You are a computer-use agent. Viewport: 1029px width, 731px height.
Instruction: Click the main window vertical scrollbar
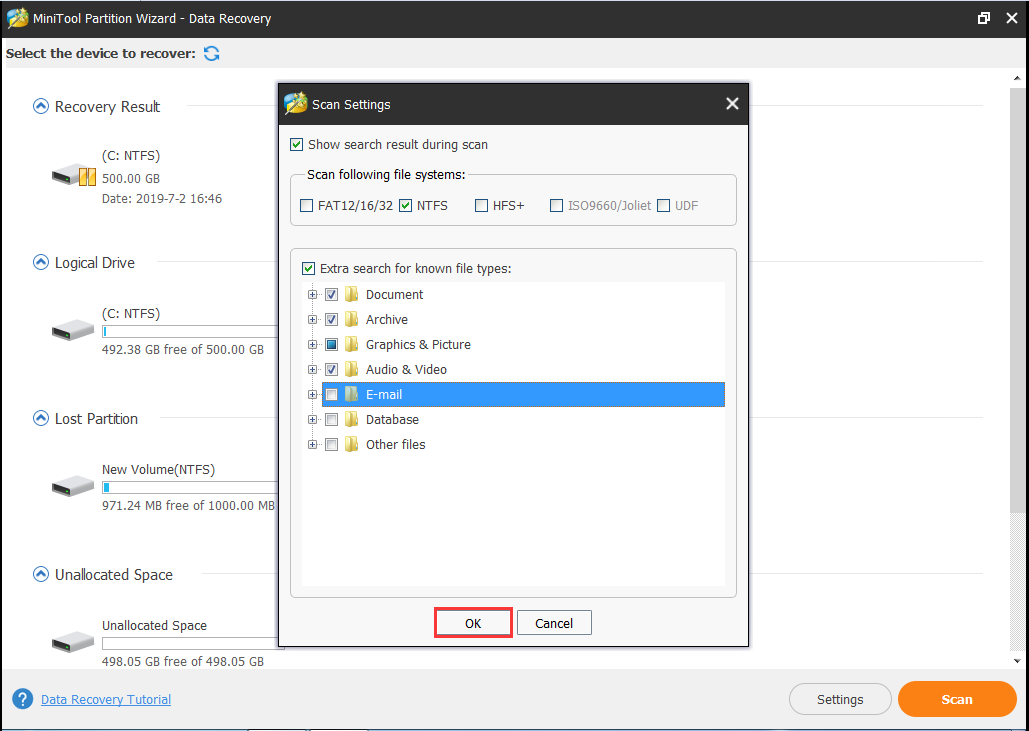1017,299
